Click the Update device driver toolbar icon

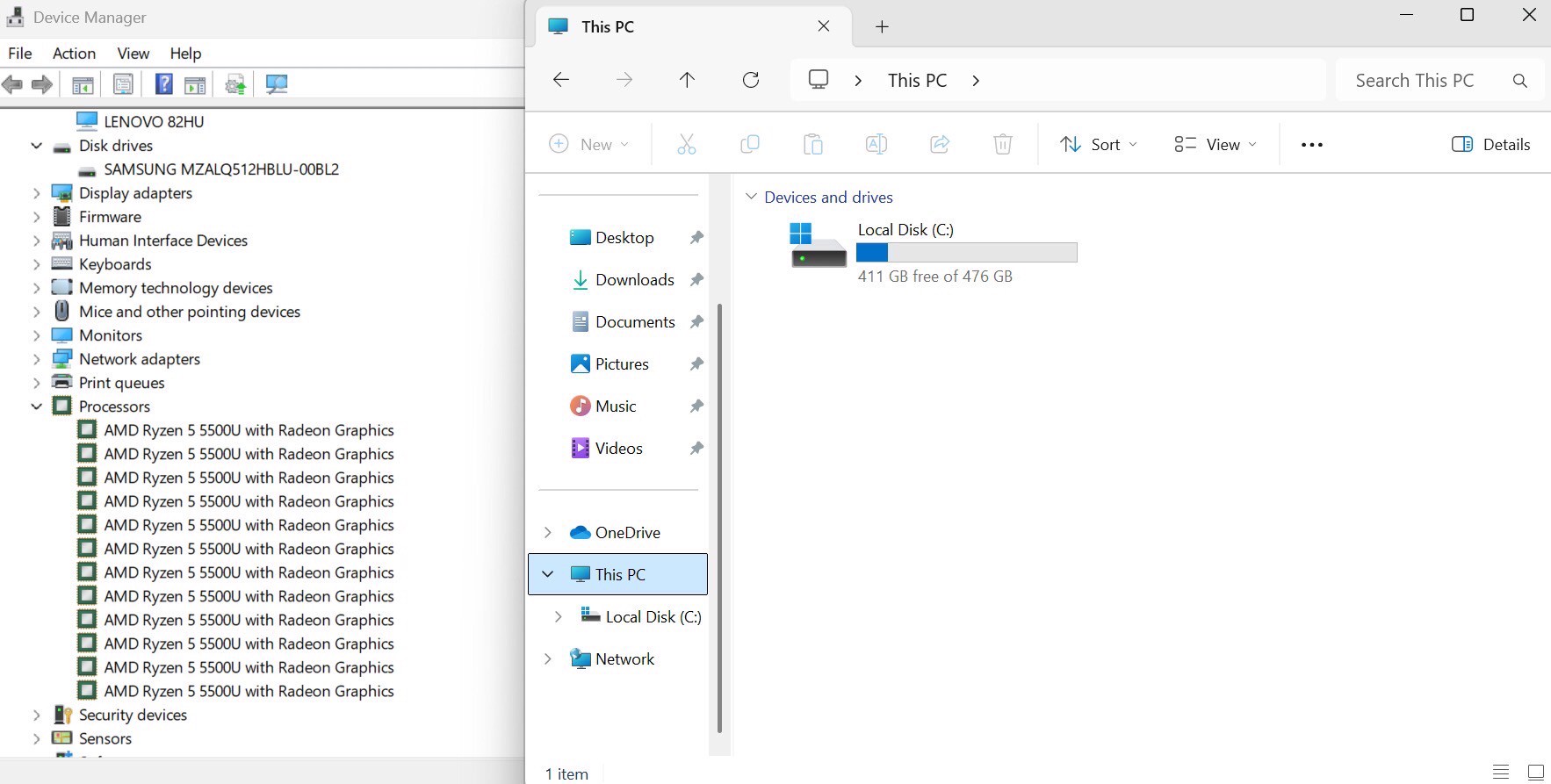pyautogui.click(x=234, y=84)
